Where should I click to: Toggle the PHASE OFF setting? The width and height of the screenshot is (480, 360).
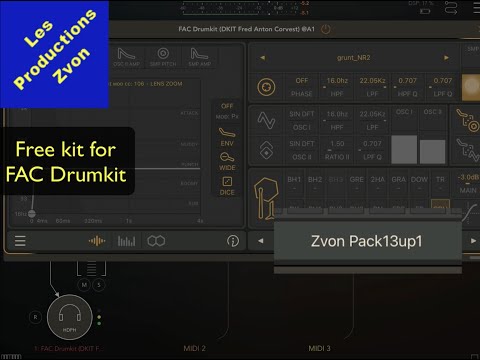pos(302,87)
